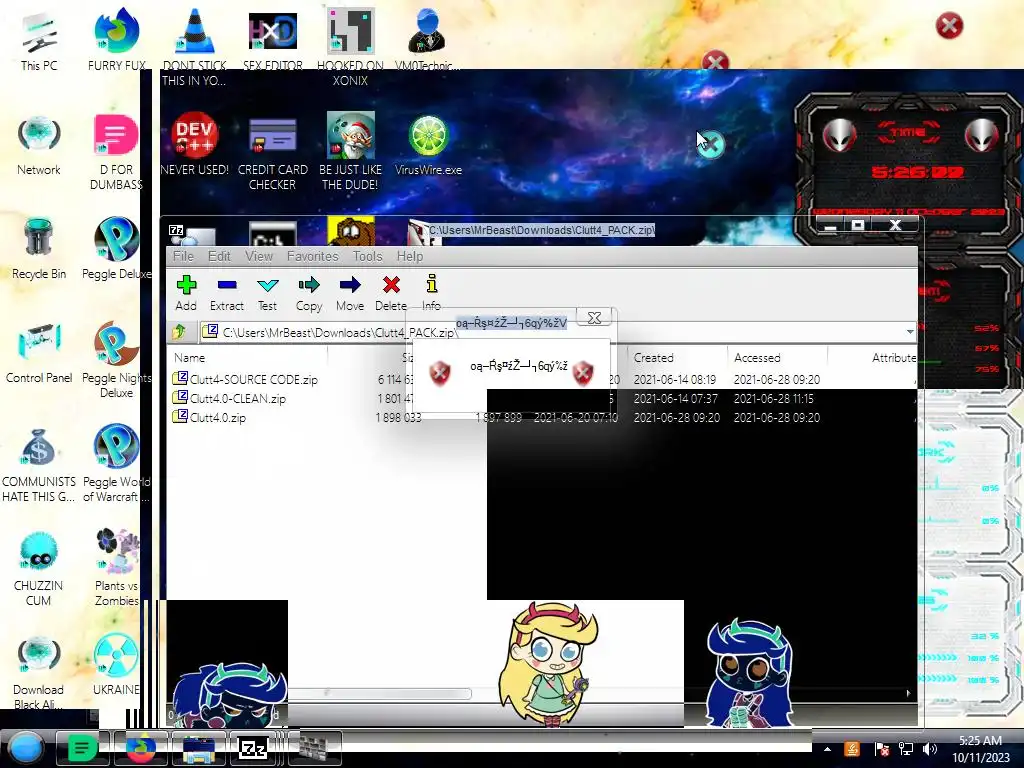Open CHUZZIN CUM desktop icon
The height and width of the screenshot is (768, 1024).
click(39, 568)
